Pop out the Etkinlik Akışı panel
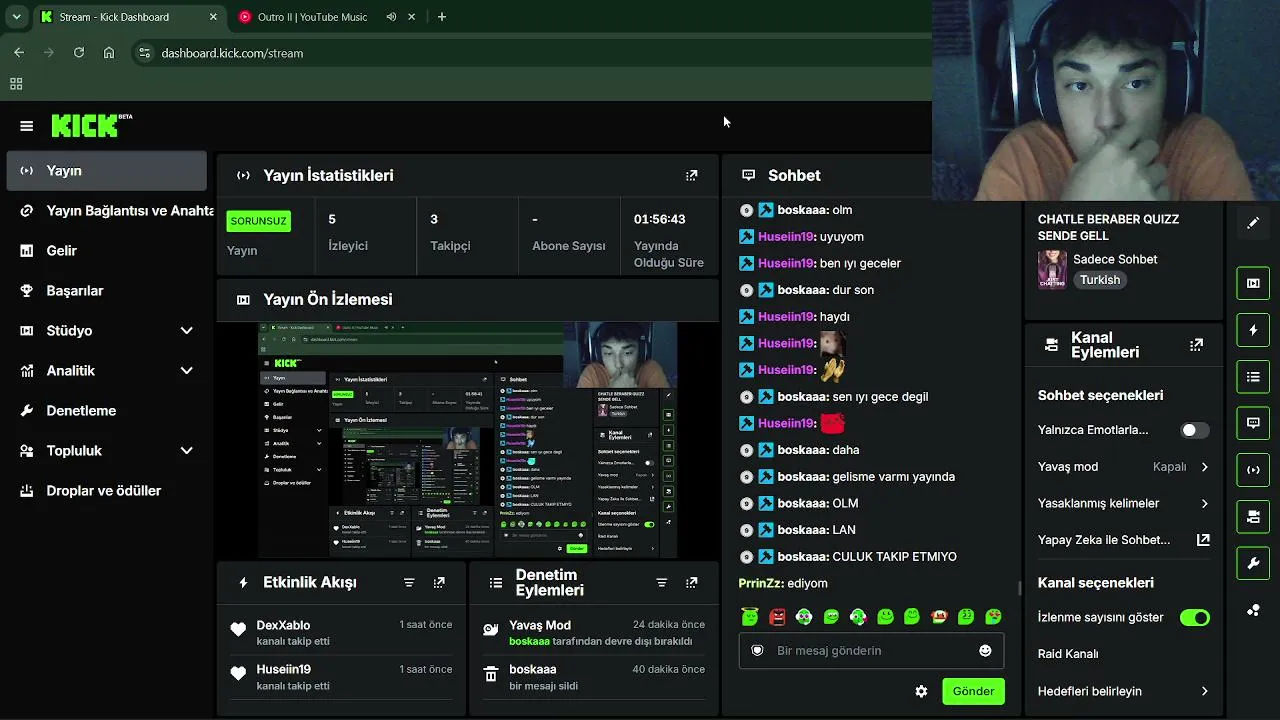 (439, 582)
